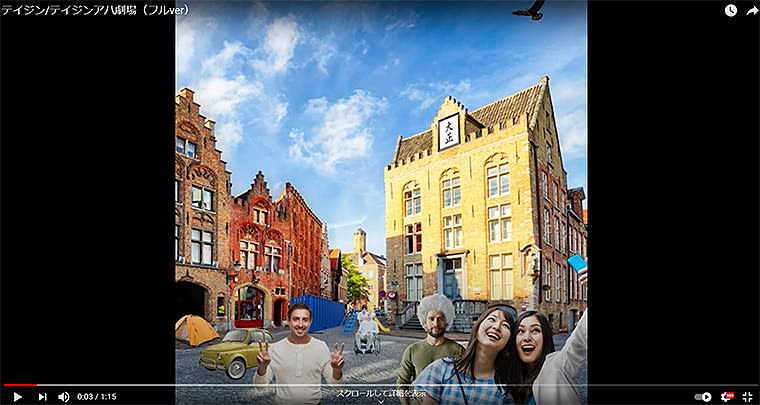Screen dimensions: 760x405
Task: Open the HD settings gear menu
Action: [x=727, y=397]
